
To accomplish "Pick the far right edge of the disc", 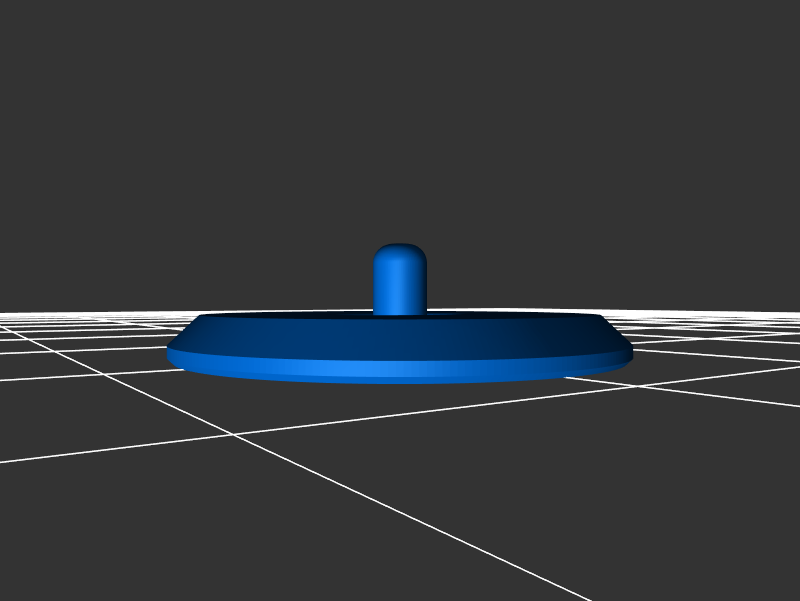I will pyautogui.click(x=629, y=353).
